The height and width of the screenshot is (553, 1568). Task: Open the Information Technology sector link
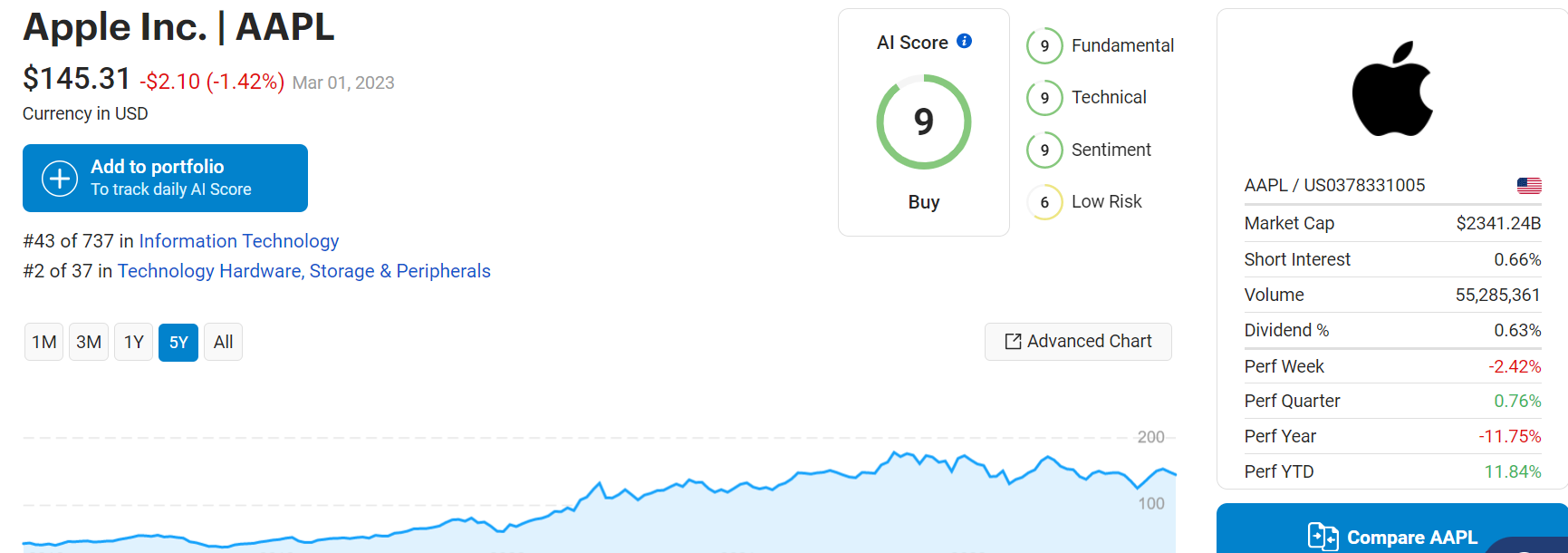239,241
